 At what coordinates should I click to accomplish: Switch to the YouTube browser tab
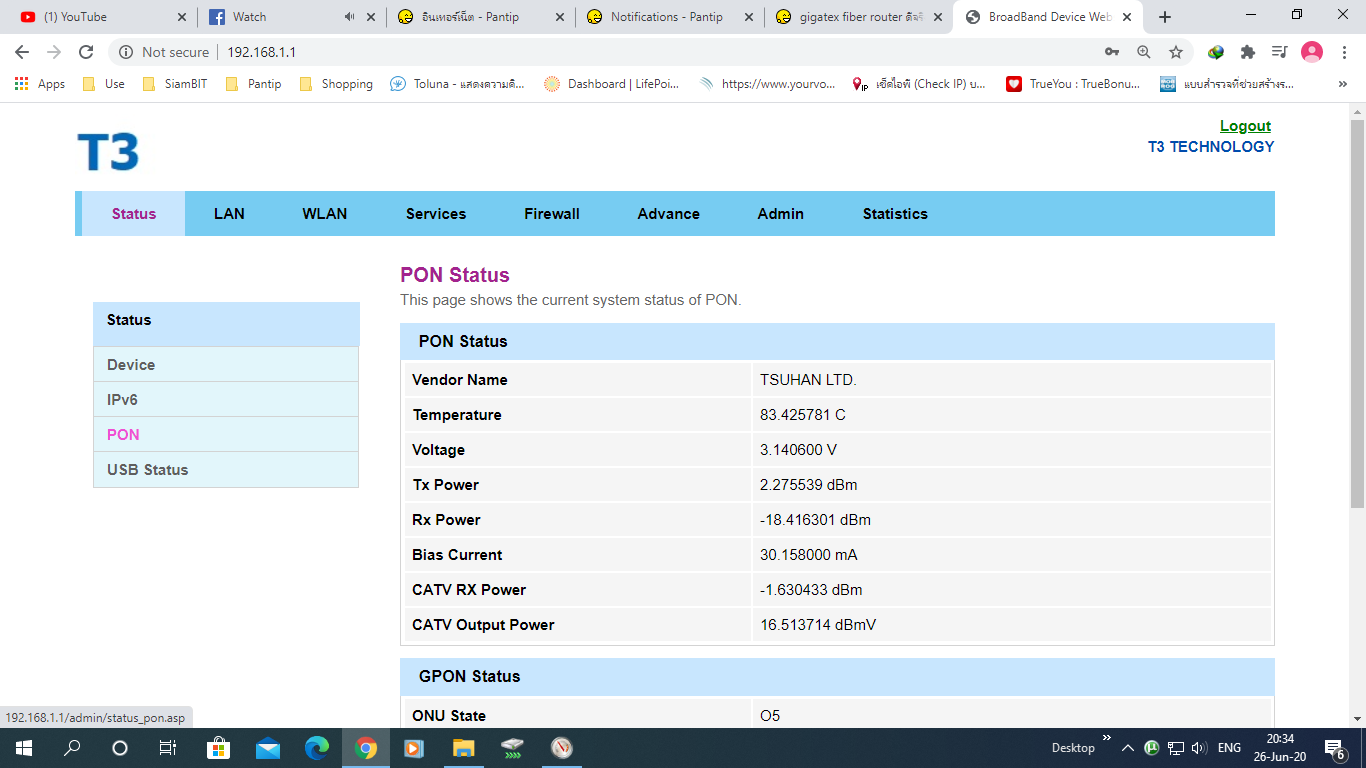[x=97, y=17]
